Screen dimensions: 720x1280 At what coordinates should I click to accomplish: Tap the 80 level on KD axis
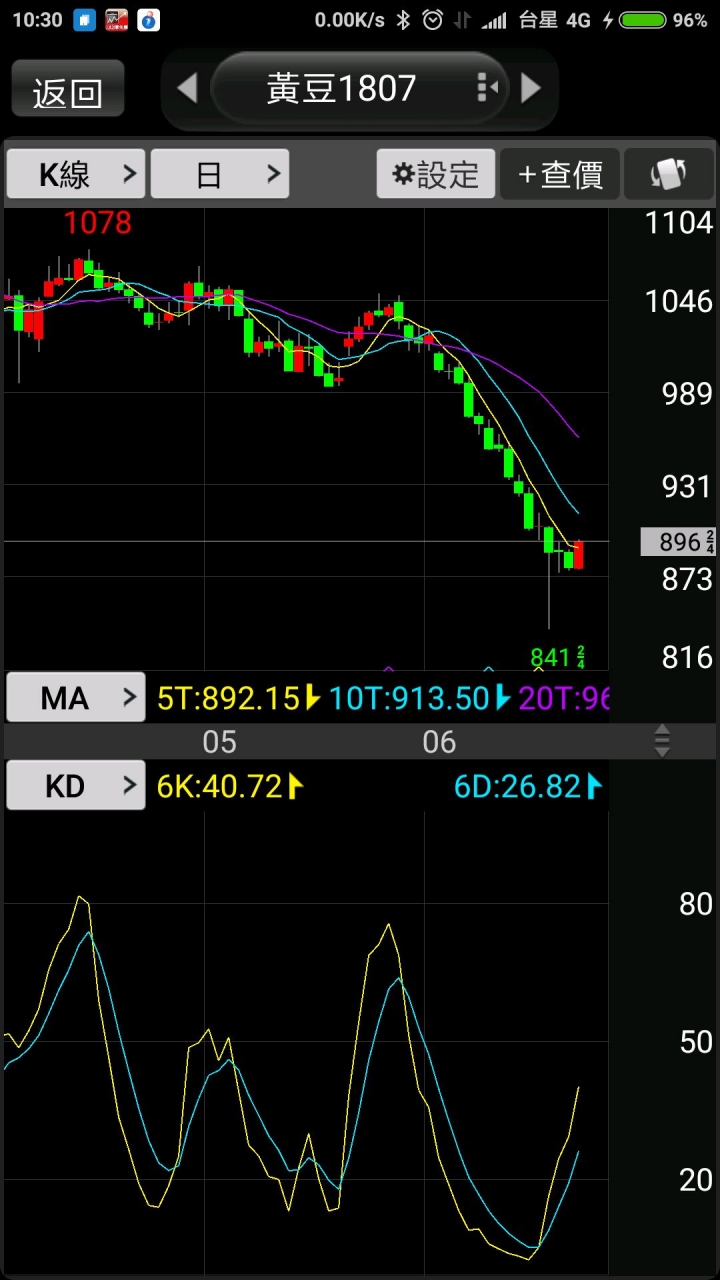click(x=696, y=904)
